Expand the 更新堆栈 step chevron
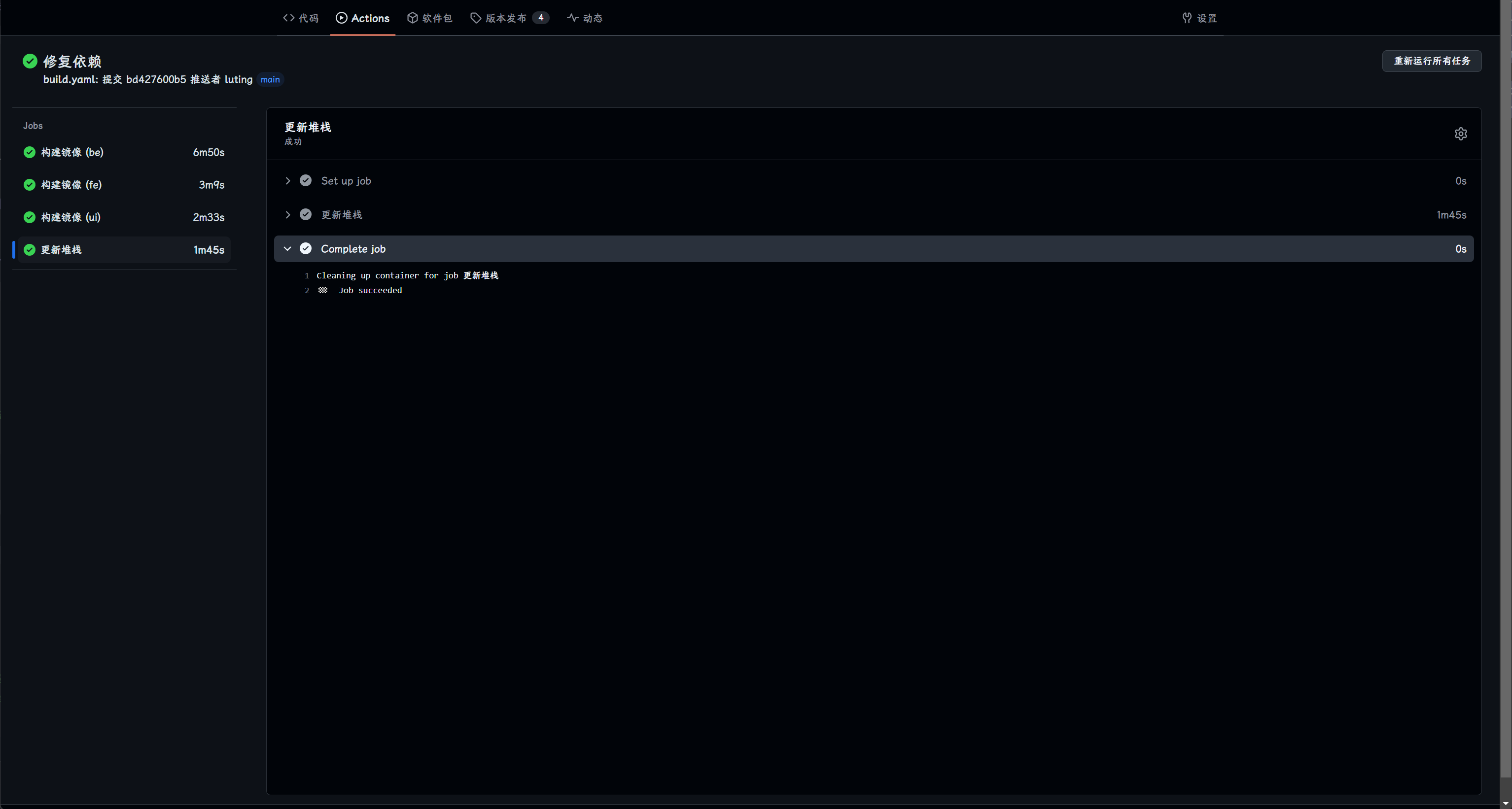Viewport: 1512px width, 809px height. pos(287,215)
